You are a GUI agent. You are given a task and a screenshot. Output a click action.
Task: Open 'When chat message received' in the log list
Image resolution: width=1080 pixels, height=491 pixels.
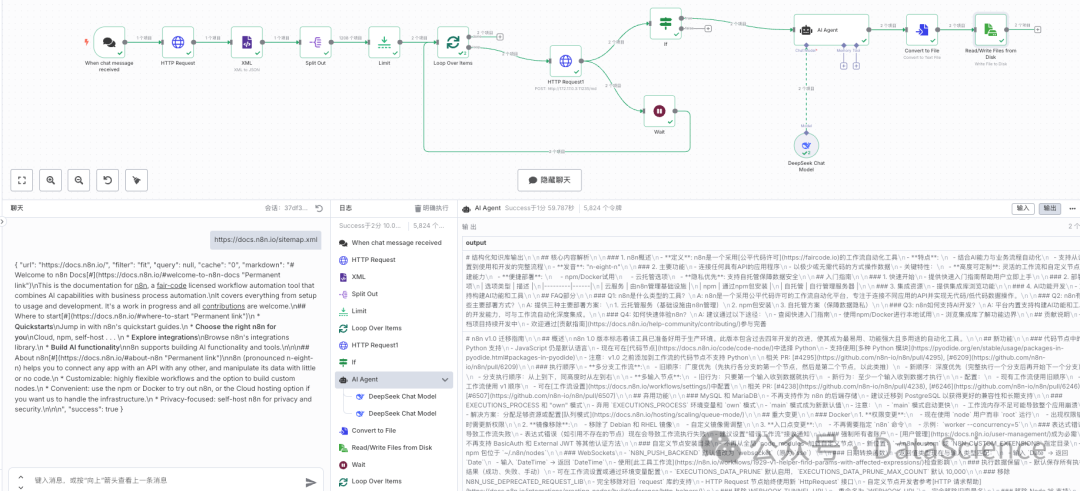tap(394, 242)
